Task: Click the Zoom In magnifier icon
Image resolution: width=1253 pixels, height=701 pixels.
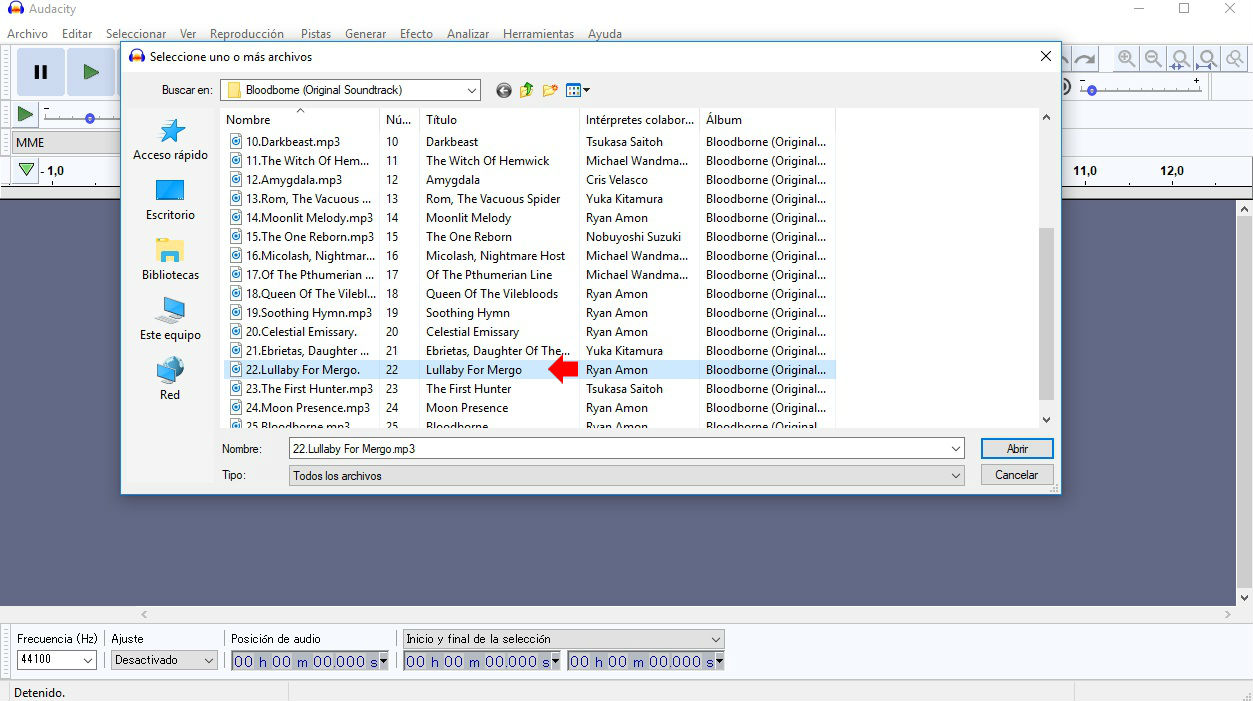Action: [1126, 59]
